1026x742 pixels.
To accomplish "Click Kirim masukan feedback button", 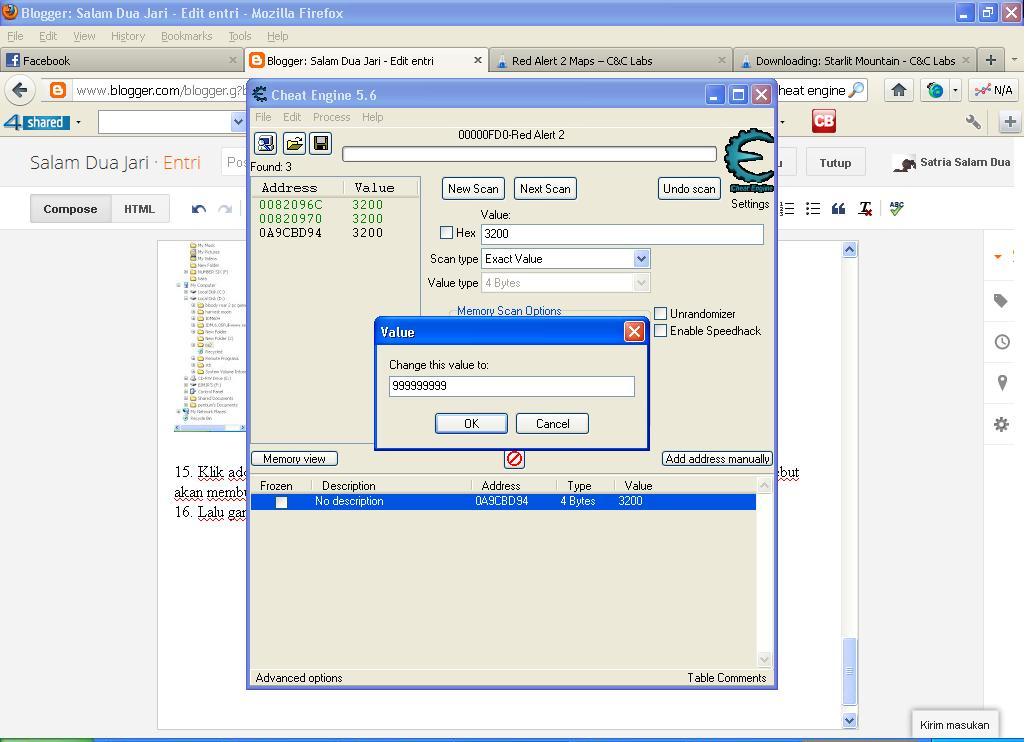I will pyautogui.click(x=954, y=725).
